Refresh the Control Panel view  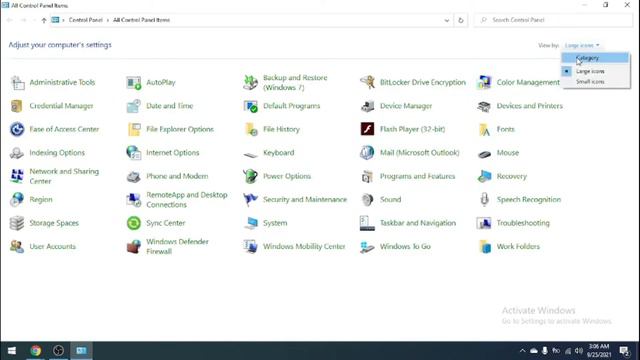[x=461, y=20]
